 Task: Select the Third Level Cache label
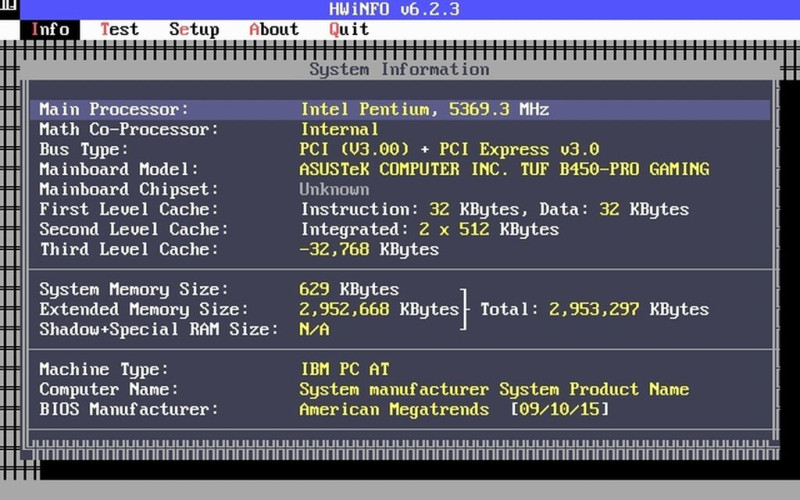click(129, 249)
